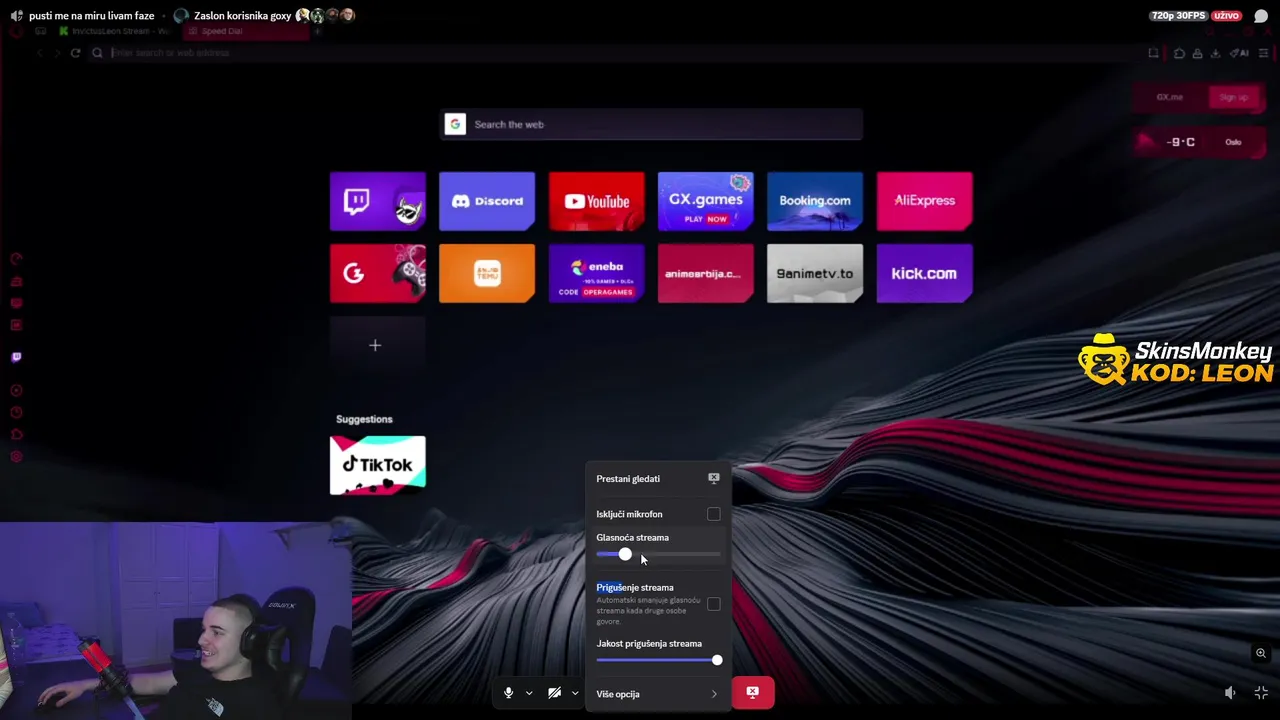Toggle the microphone button in call bar

pos(509,693)
